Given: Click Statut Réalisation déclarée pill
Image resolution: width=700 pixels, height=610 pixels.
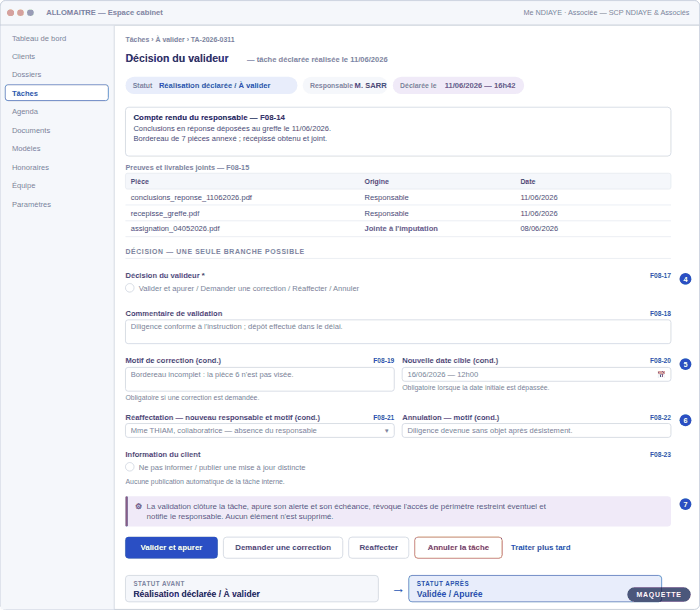Looking at the screenshot, I should pyautogui.click(x=212, y=85).
